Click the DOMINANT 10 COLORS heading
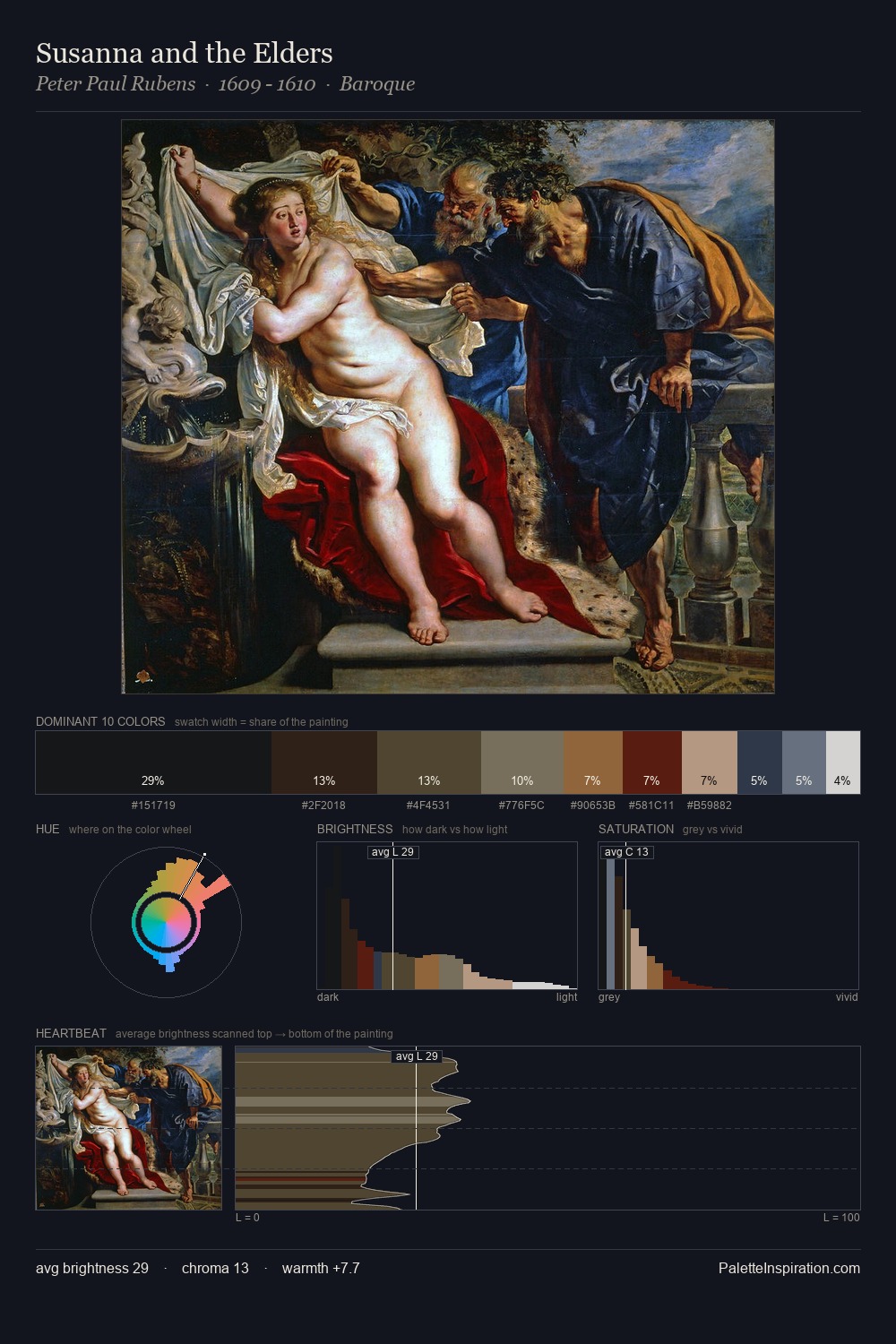The image size is (896, 1344). coord(100,721)
